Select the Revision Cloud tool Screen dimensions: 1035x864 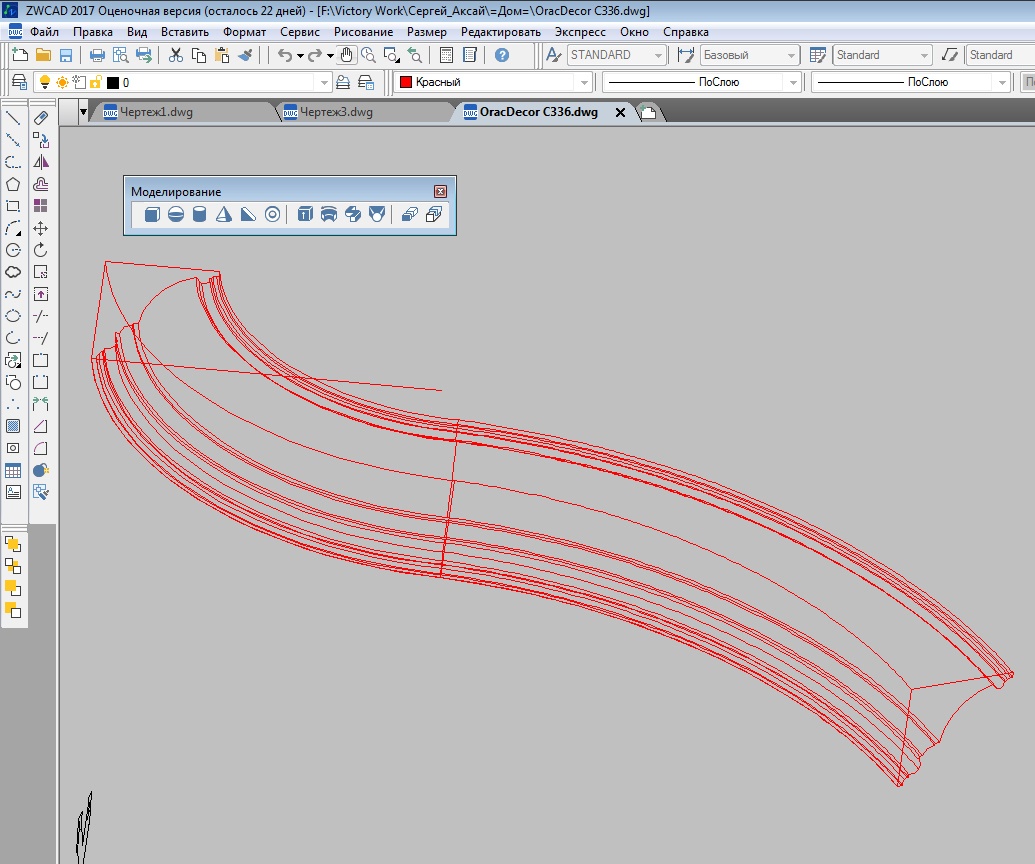[13, 272]
